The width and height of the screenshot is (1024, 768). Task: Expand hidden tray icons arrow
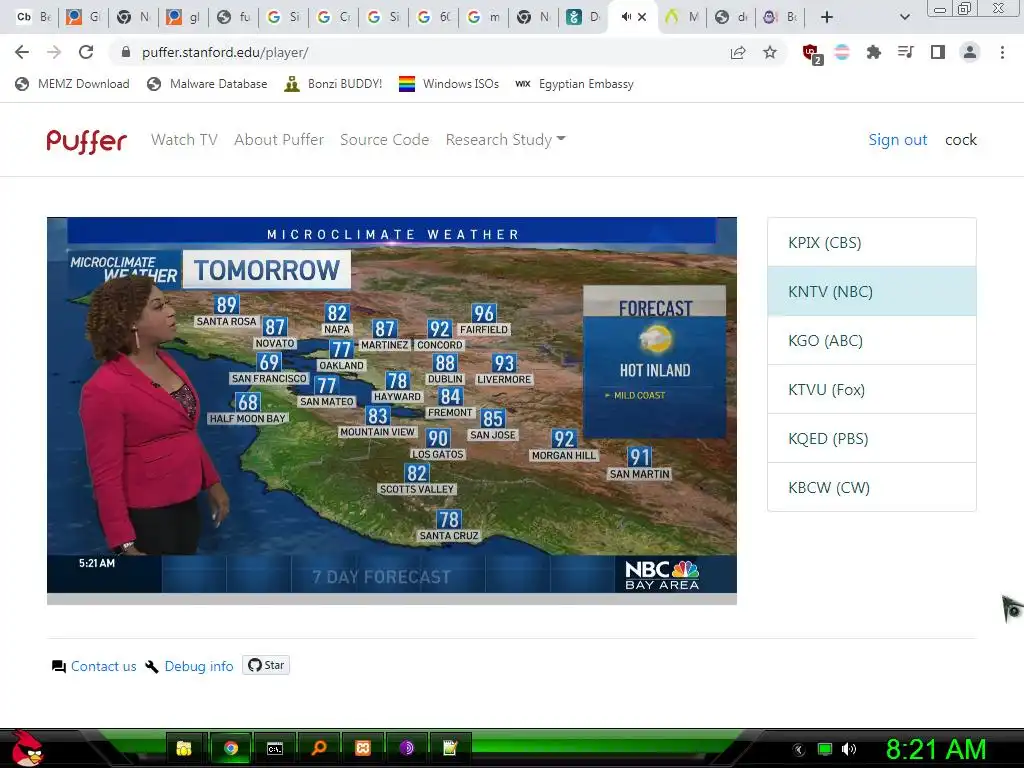pyautogui.click(x=799, y=750)
